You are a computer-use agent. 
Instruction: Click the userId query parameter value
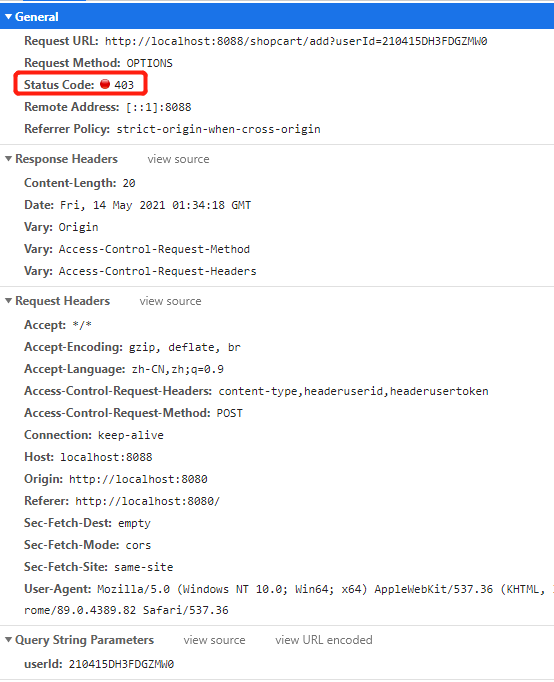(x=121, y=664)
